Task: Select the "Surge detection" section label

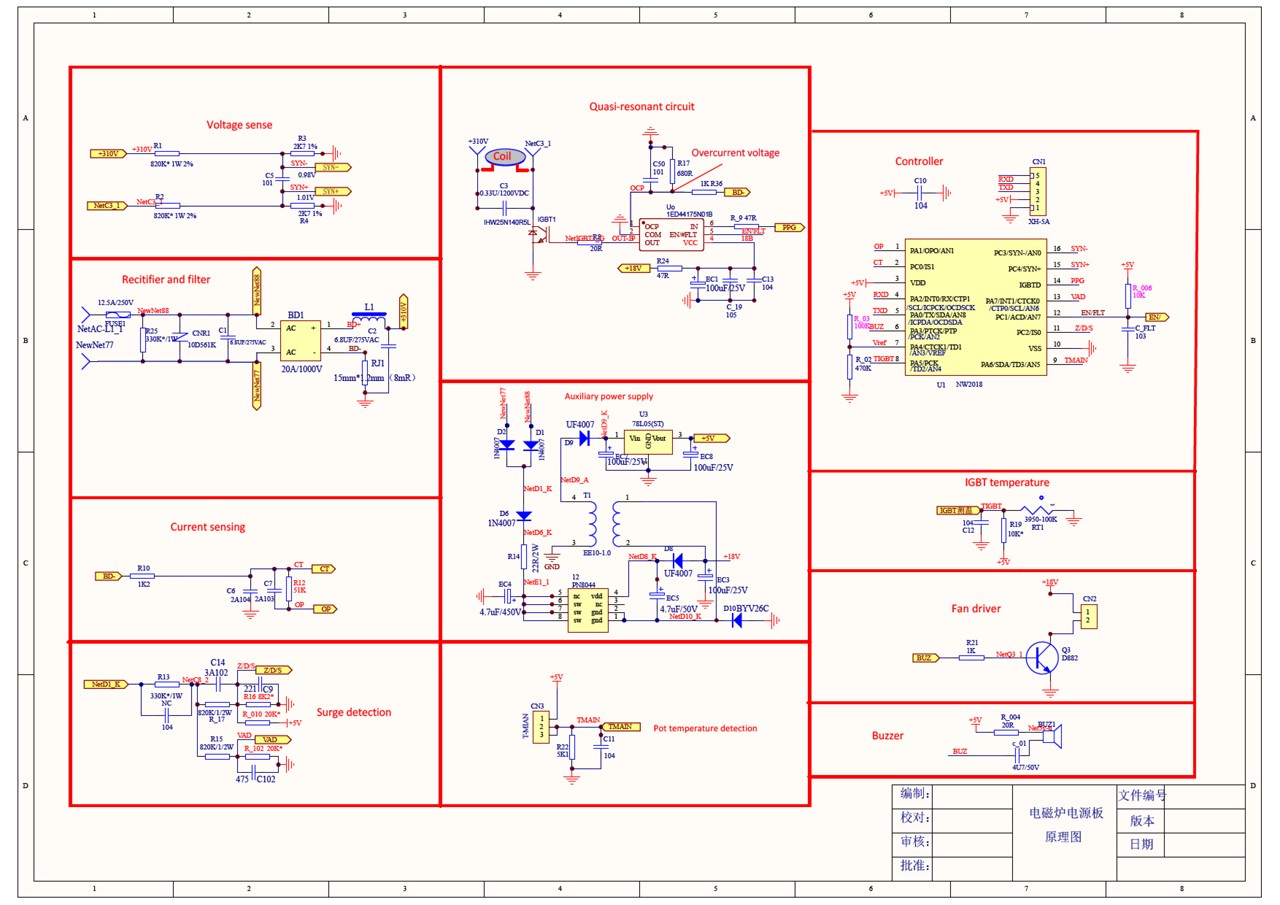Action: point(356,712)
